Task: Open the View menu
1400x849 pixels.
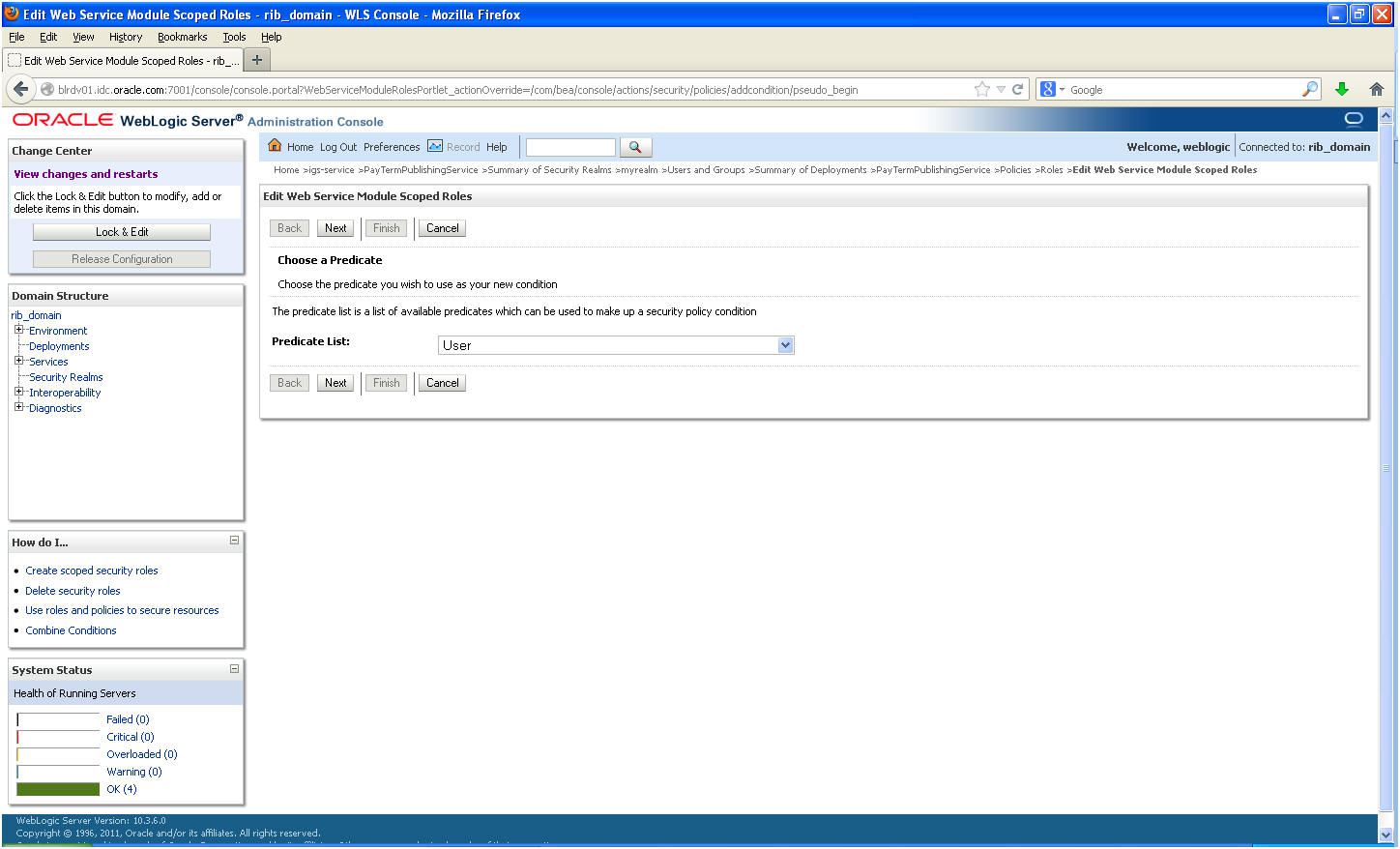Action: (x=83, y=37)
